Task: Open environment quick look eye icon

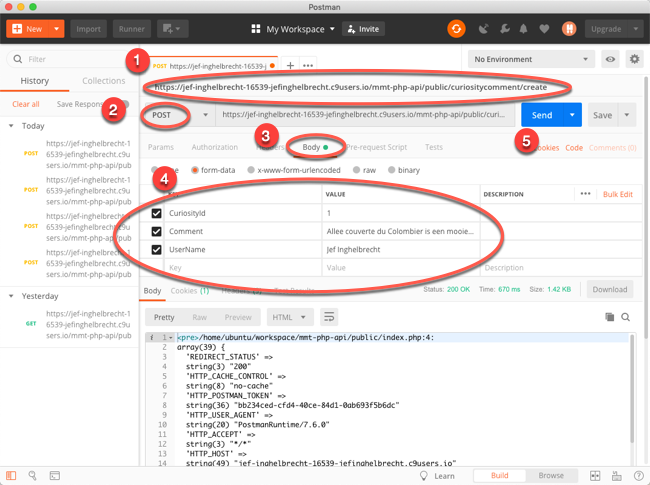Action: 610,59
